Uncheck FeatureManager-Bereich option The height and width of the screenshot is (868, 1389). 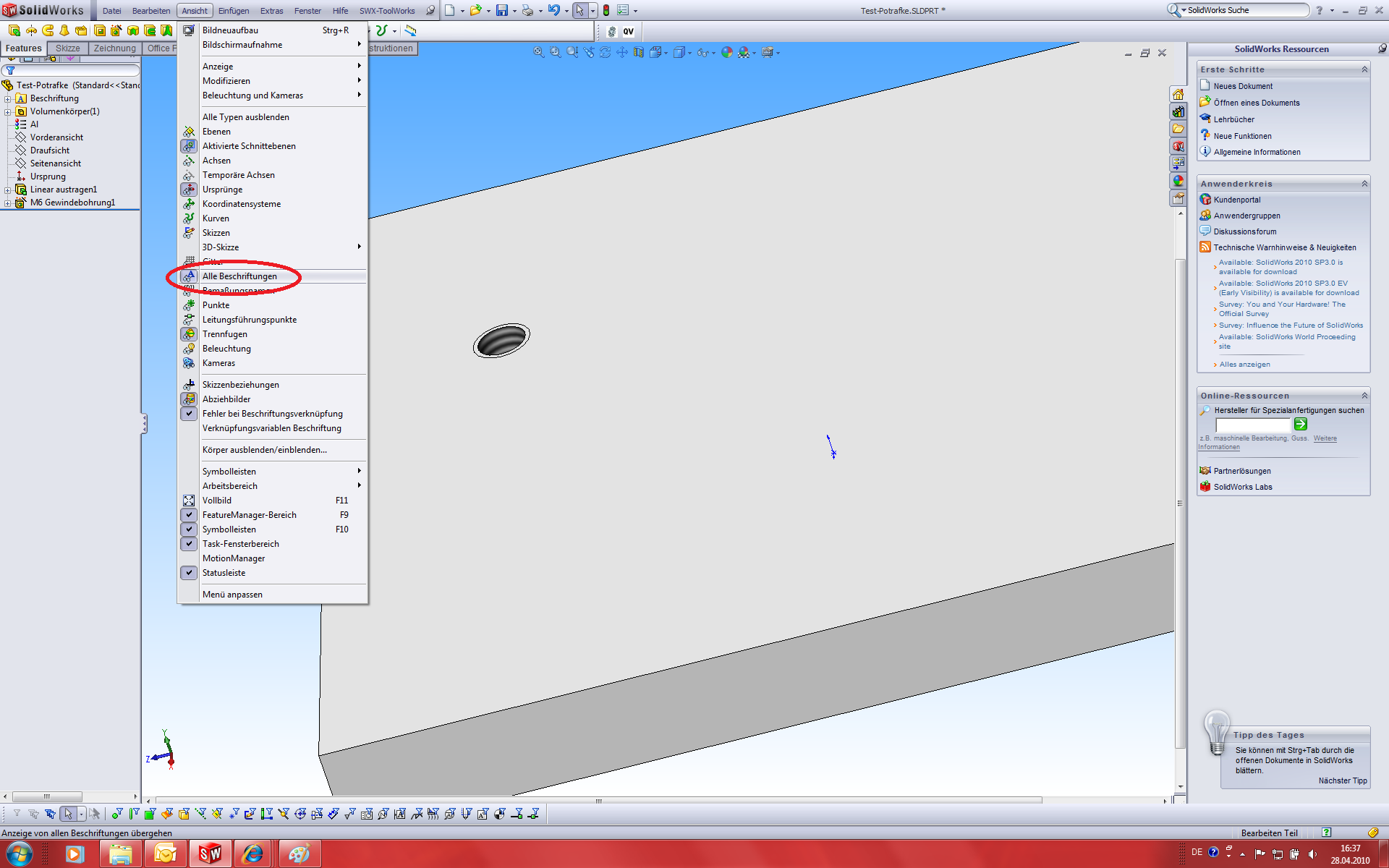273,515
